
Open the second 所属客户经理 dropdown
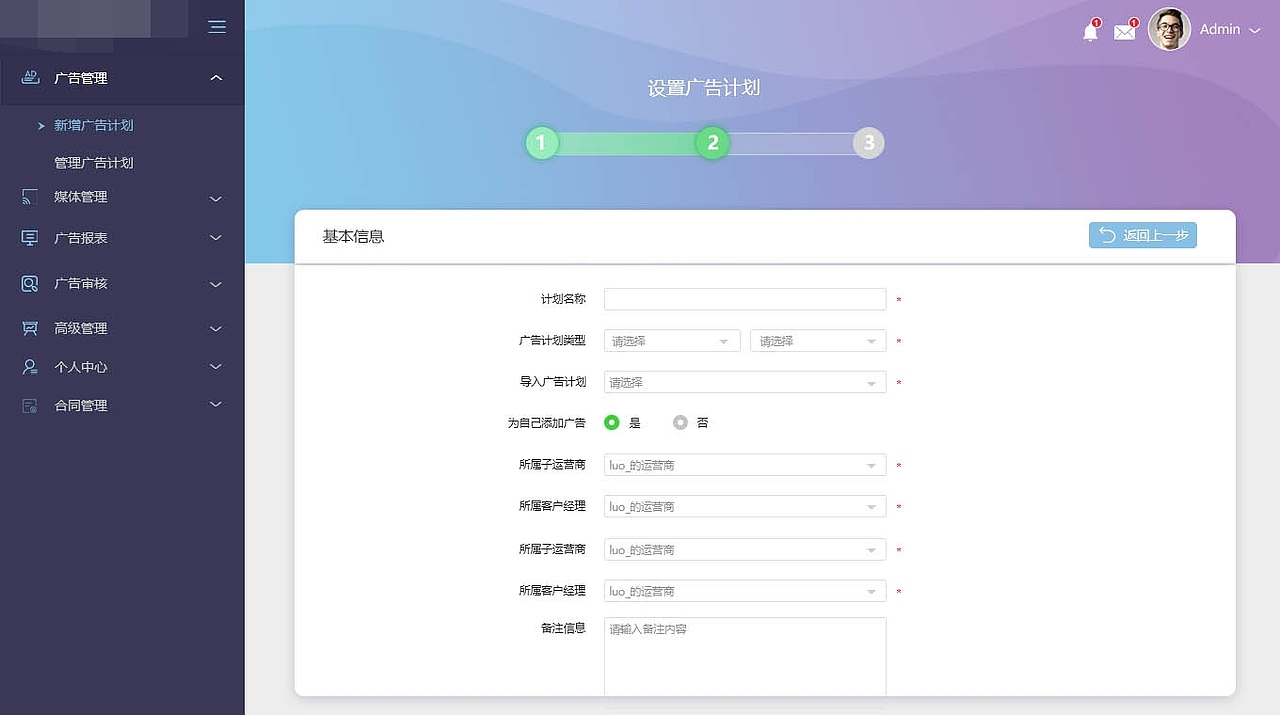pos(745,591)
